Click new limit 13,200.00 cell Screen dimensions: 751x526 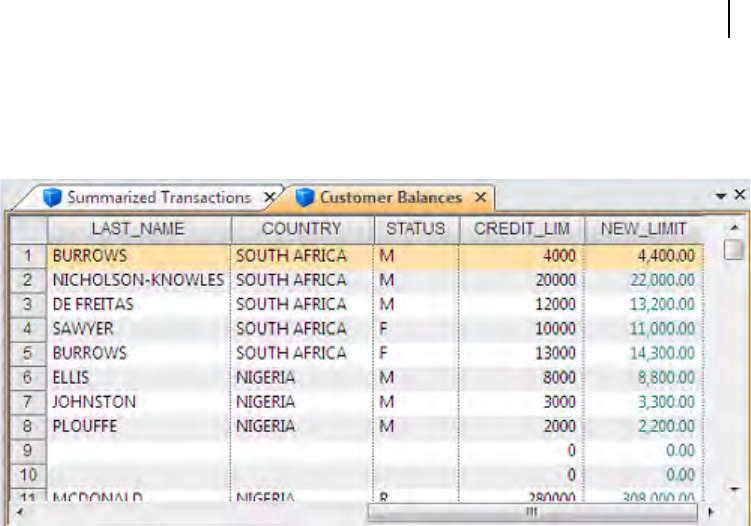644,305
